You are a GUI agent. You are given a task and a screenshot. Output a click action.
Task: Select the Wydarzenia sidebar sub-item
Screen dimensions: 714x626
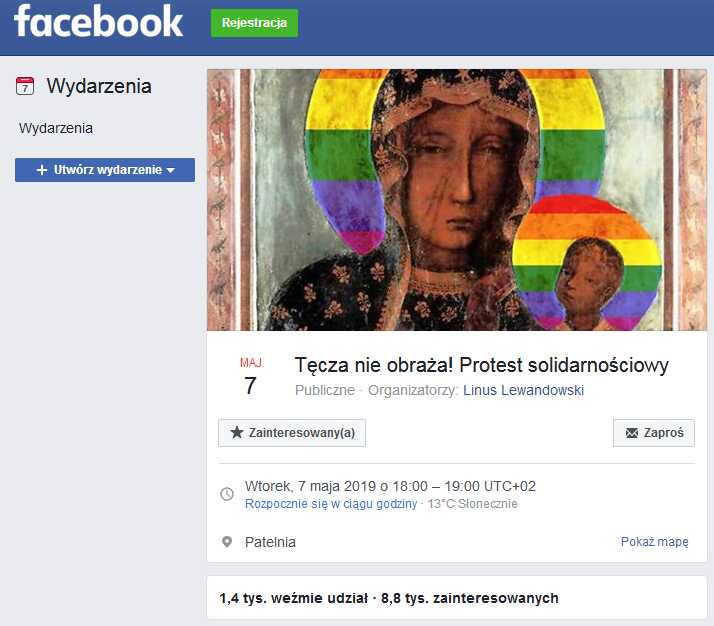56,128
